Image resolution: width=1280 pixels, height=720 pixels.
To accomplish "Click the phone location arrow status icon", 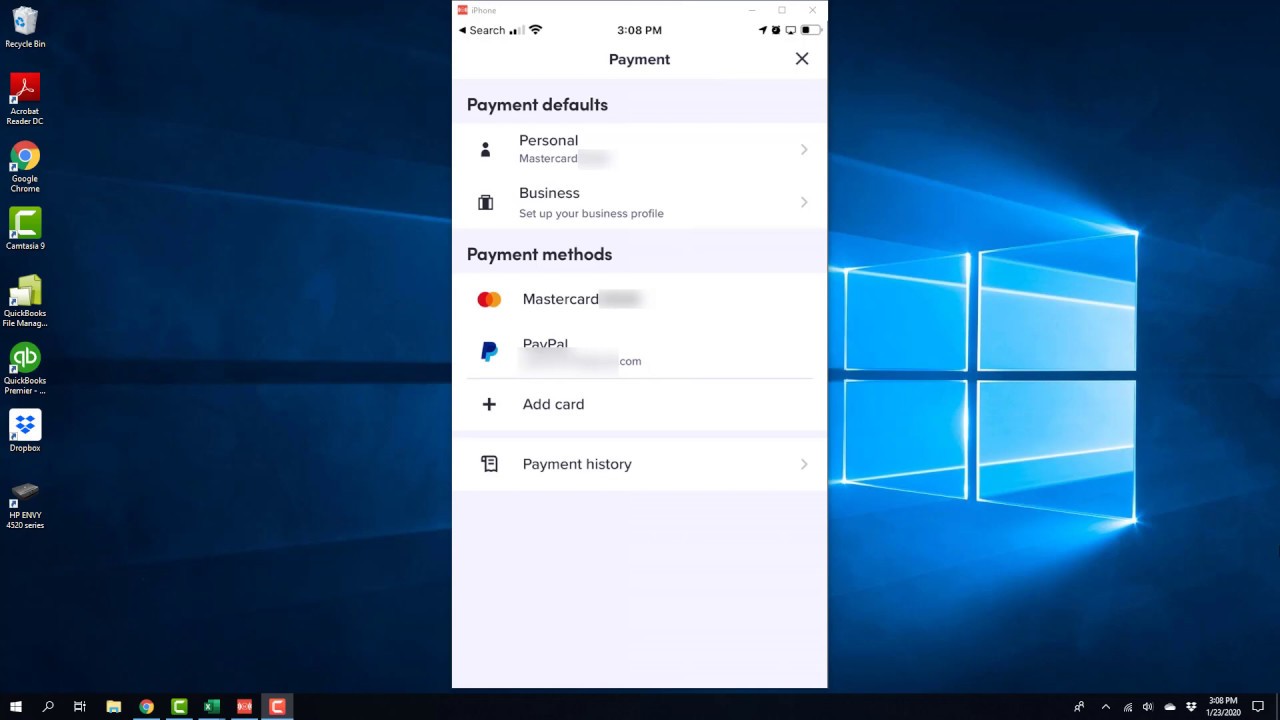I will pyautogui.click(x=763, y=30).
